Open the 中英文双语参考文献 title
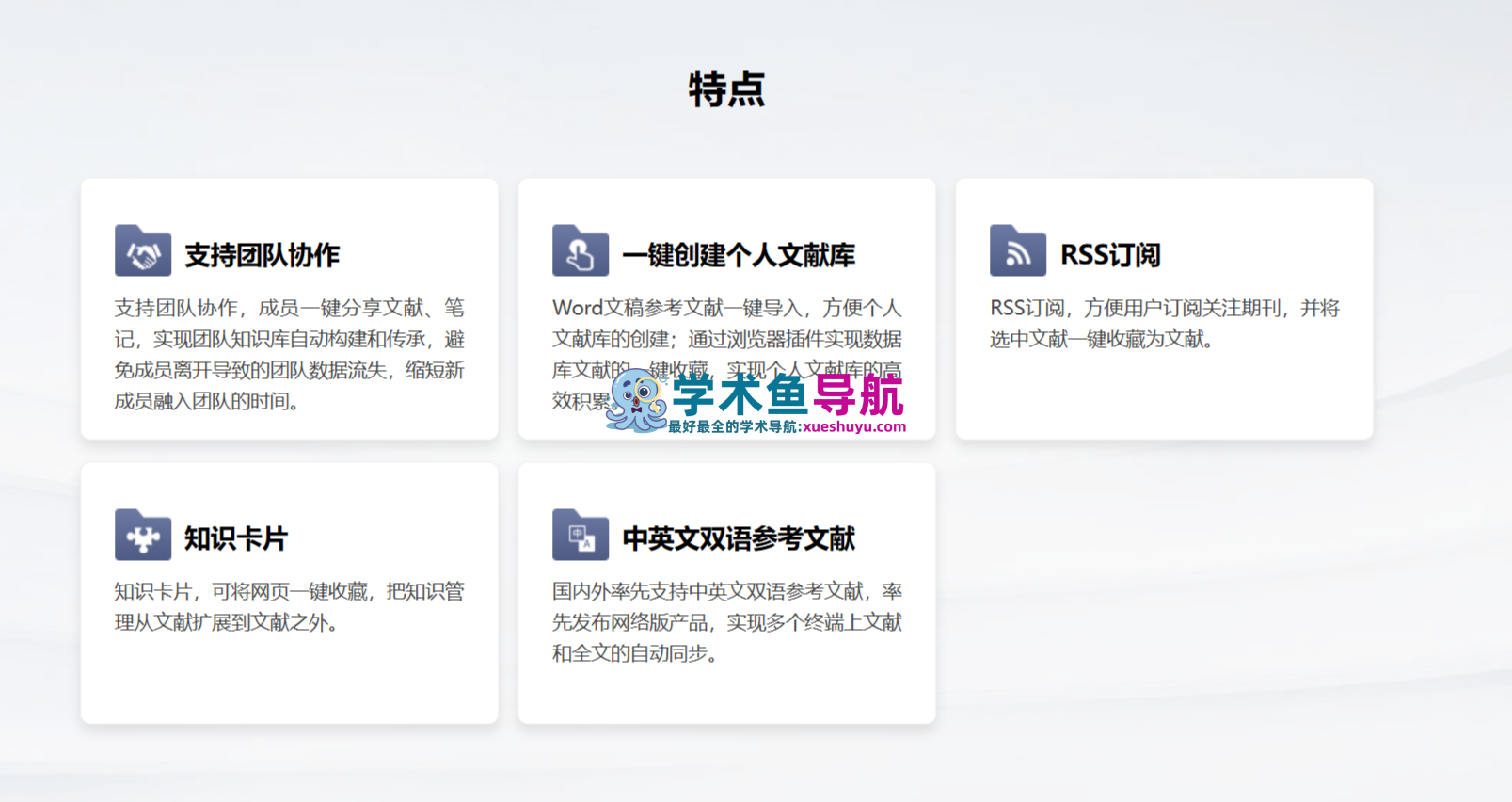 [x=739, y=538]
